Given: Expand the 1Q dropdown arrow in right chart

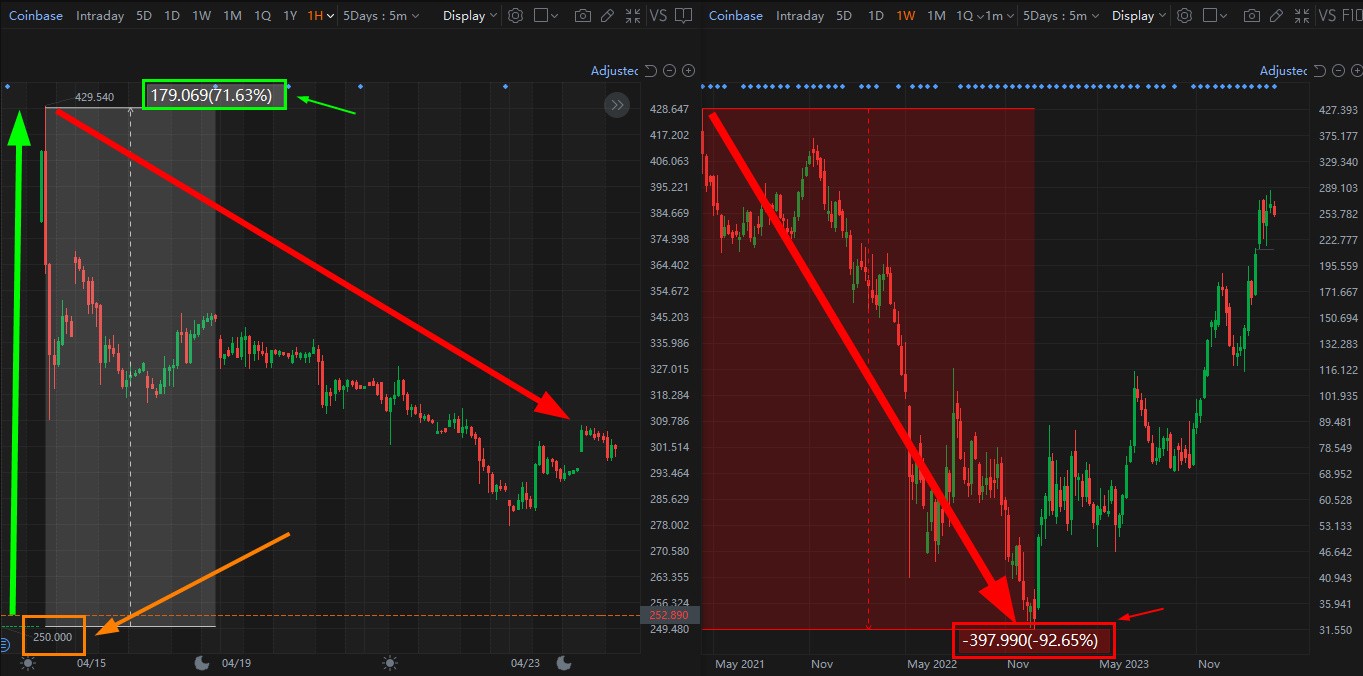Looking at the screenshot, I should click(979, 16).
